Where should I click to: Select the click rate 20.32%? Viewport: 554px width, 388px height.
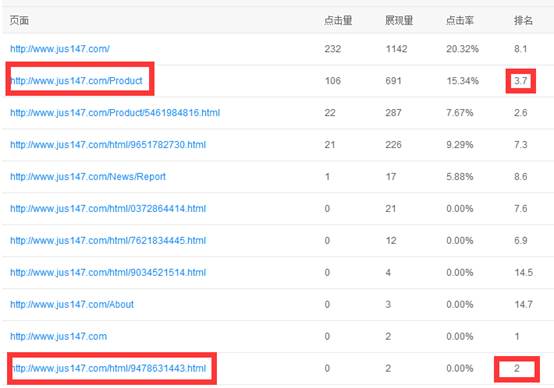[x=462, y=49]
